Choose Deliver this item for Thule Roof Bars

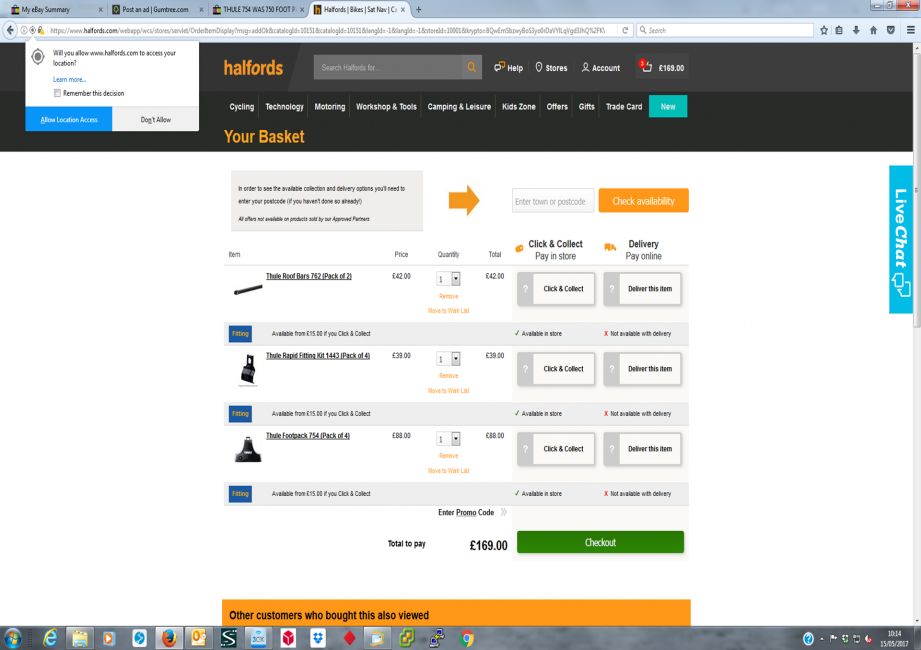[642, 289]
